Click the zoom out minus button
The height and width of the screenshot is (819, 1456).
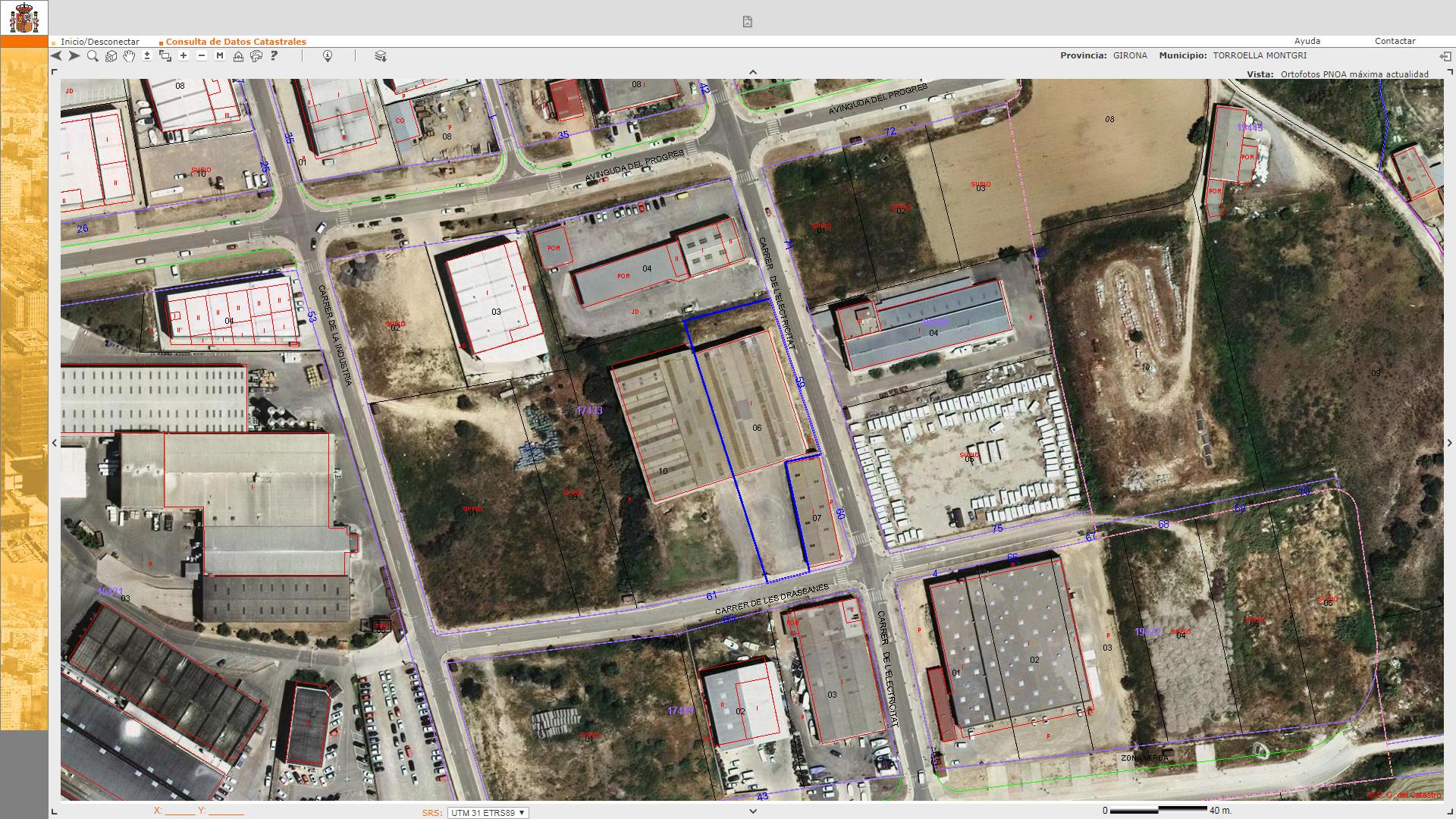point(202,56)
